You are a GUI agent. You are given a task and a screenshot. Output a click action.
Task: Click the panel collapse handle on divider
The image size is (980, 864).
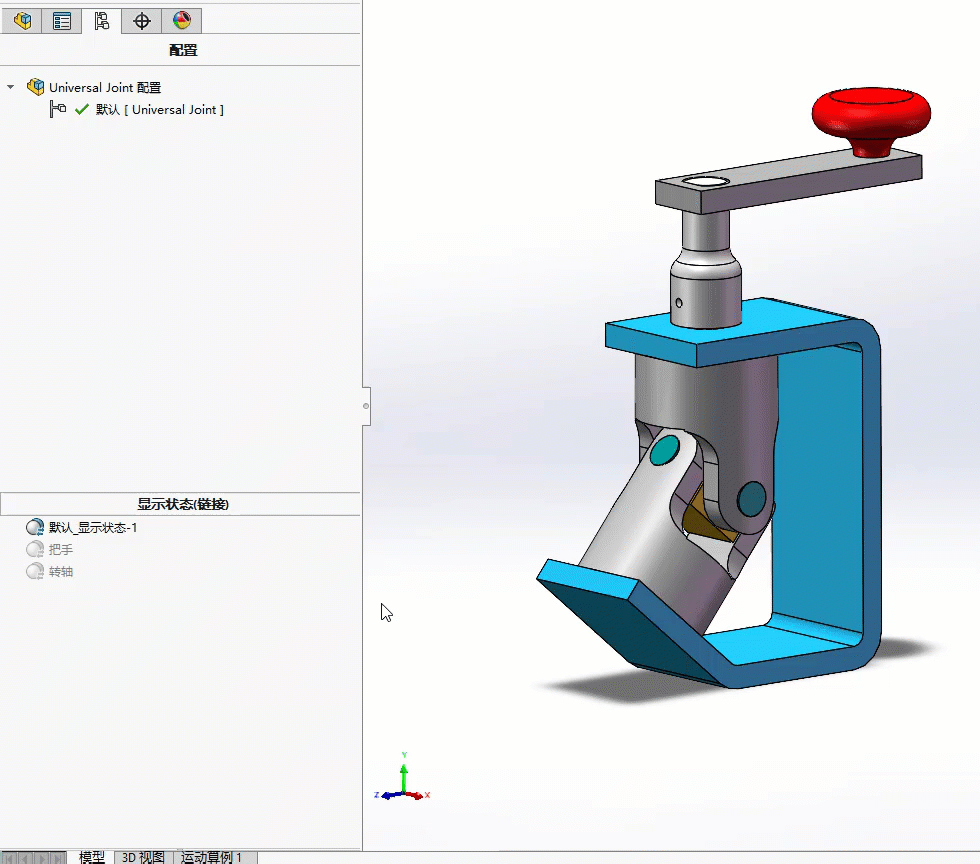[366, 405]
